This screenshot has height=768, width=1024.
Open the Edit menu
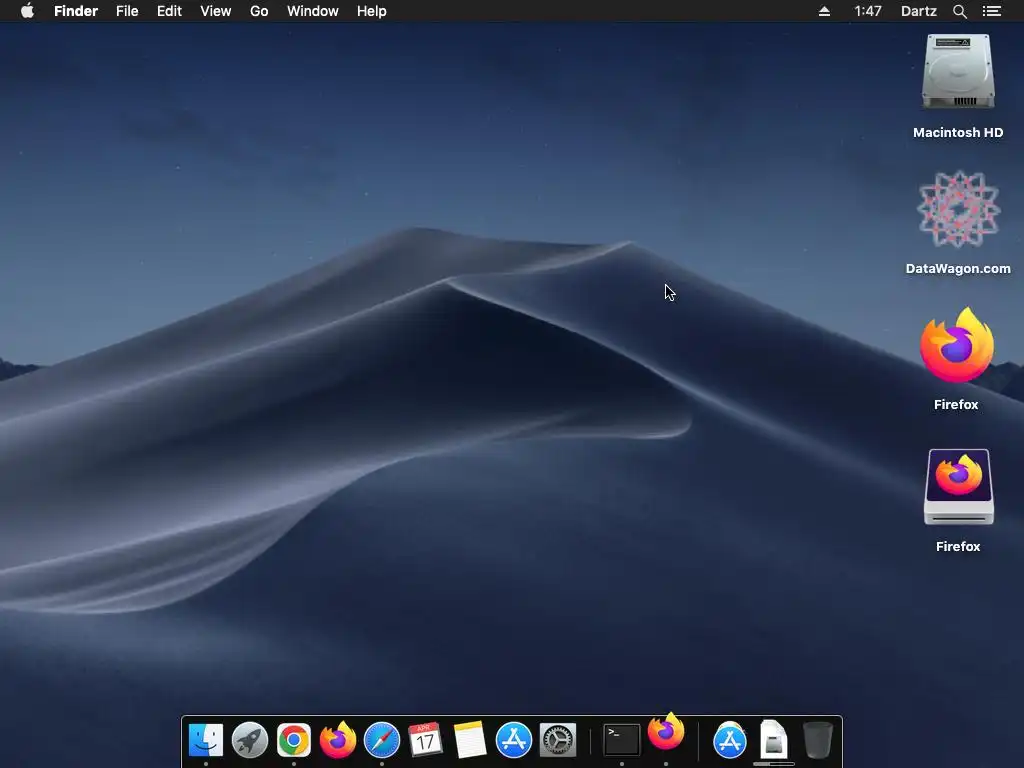[169, 11]
